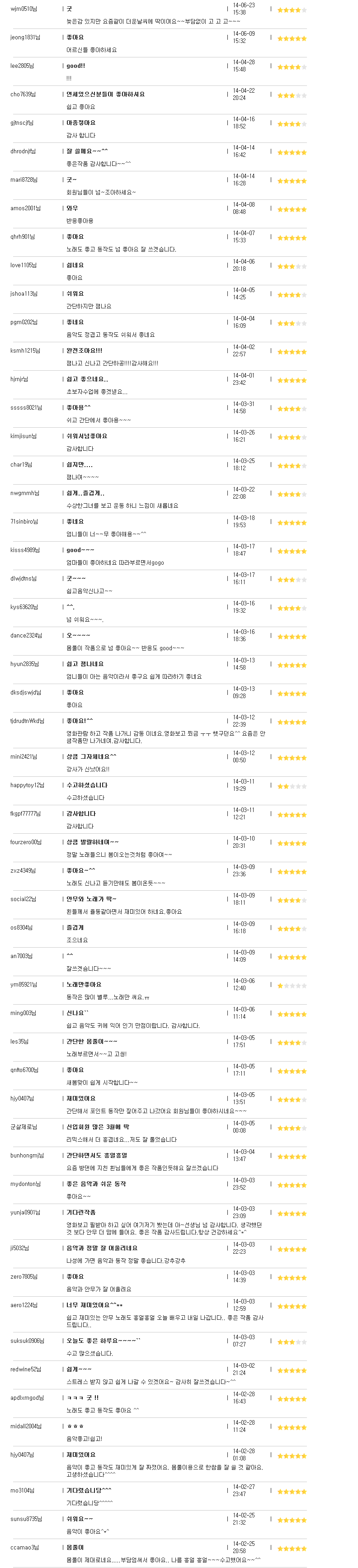This screenshot has height=1568, width=358.
Task: Select username bunhongmj님
Action: click(x=27, y=1155)
